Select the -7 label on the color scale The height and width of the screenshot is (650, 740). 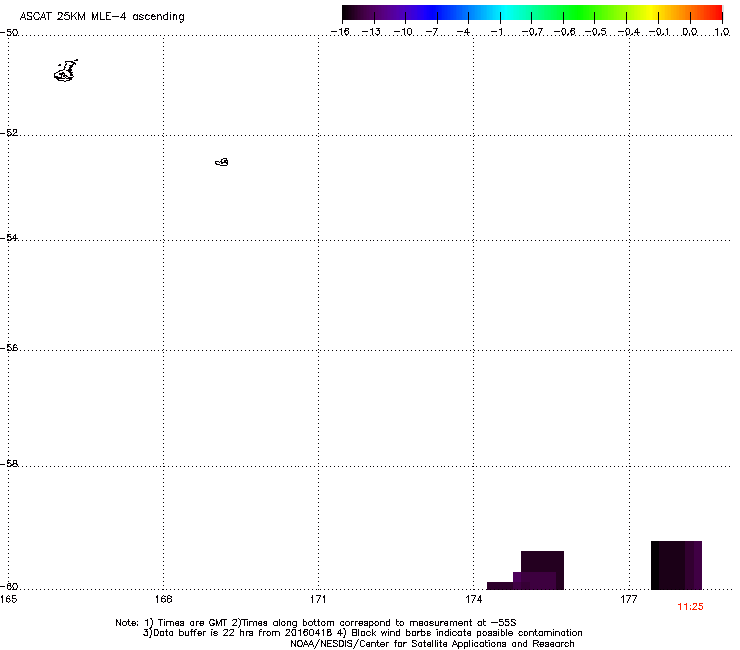[431, 32]
